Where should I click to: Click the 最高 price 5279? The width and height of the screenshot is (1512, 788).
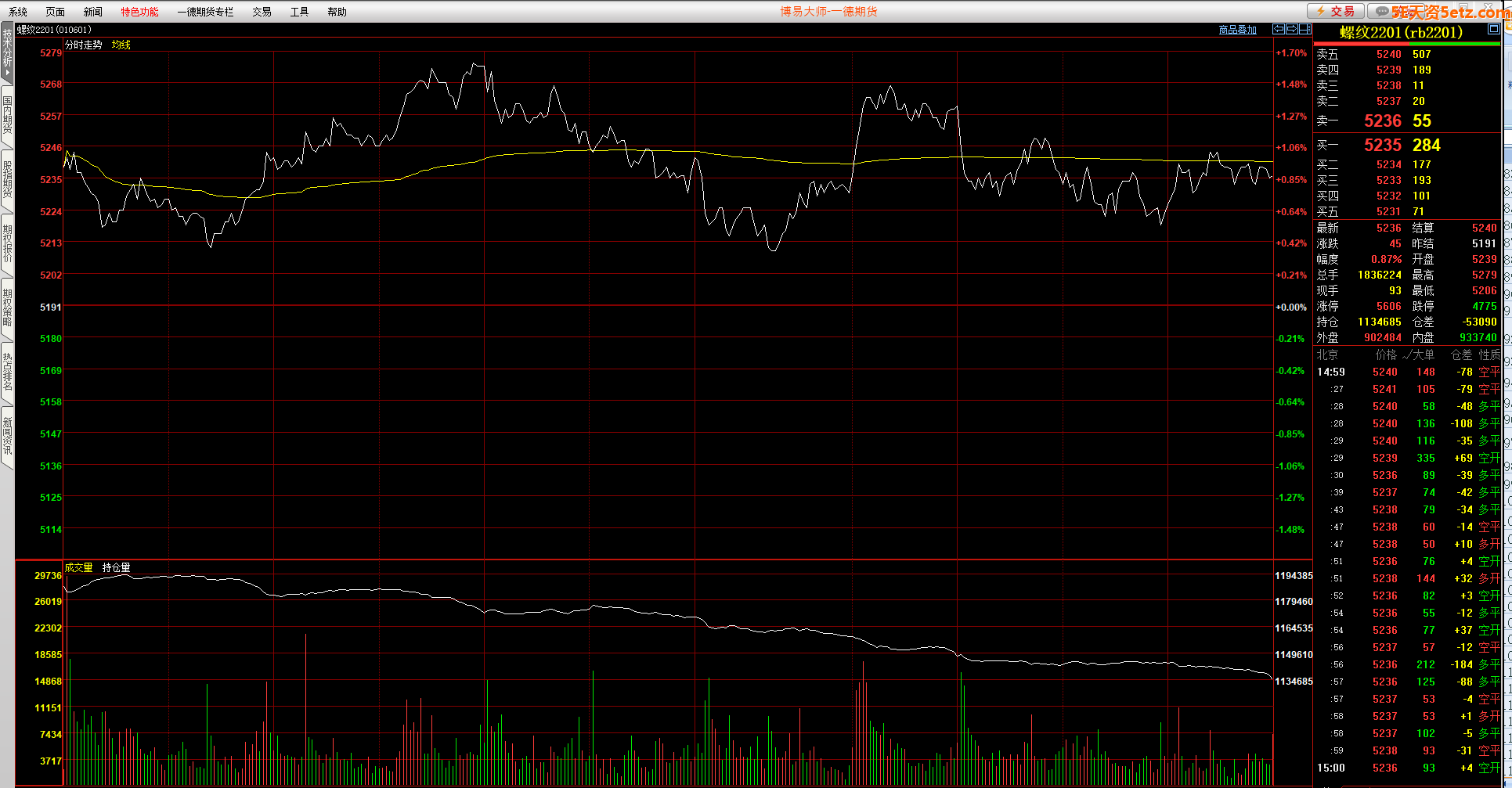click(x=1485, y=275)
